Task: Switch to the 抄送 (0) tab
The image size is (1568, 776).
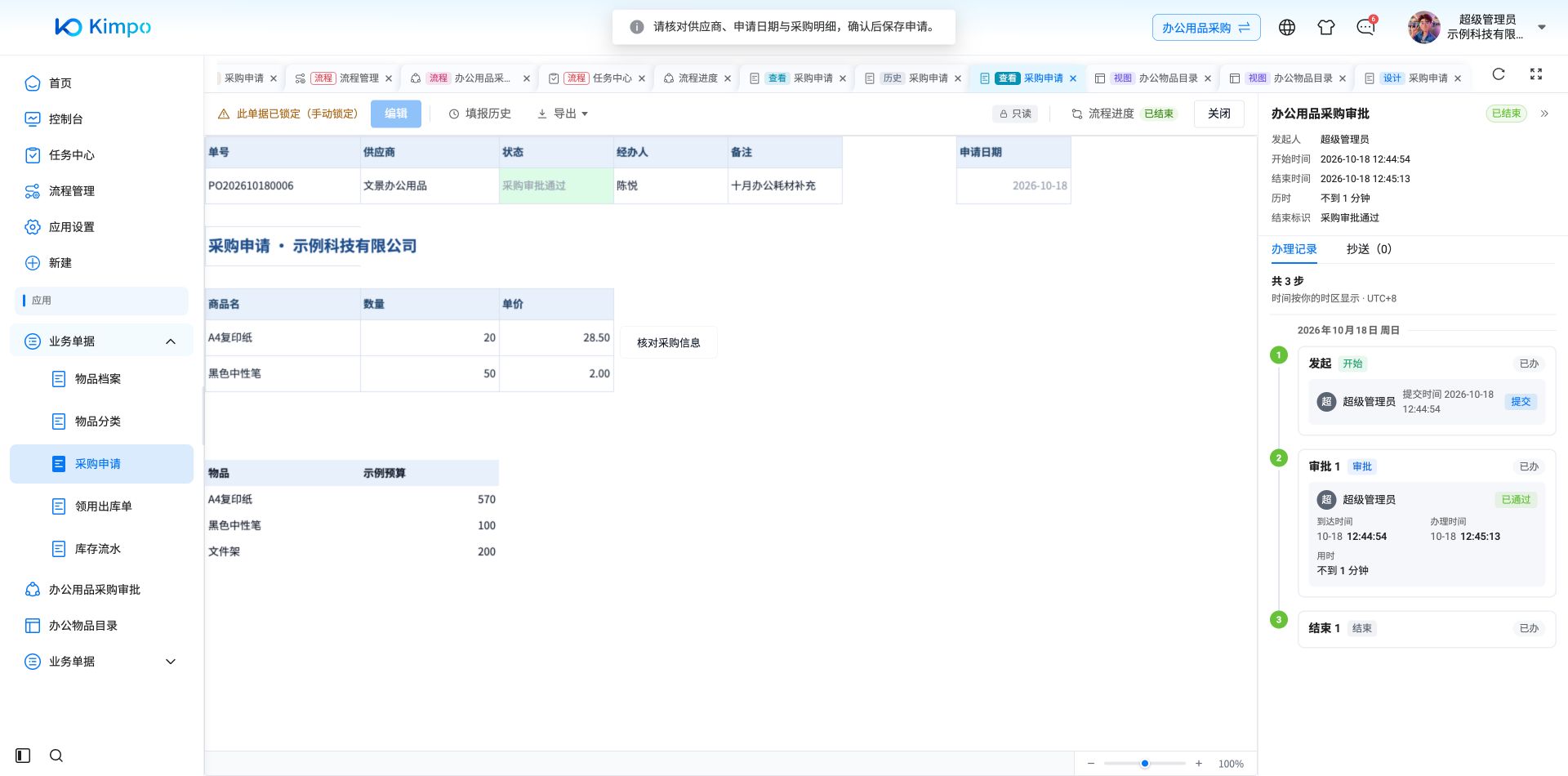Action: 1369,249
